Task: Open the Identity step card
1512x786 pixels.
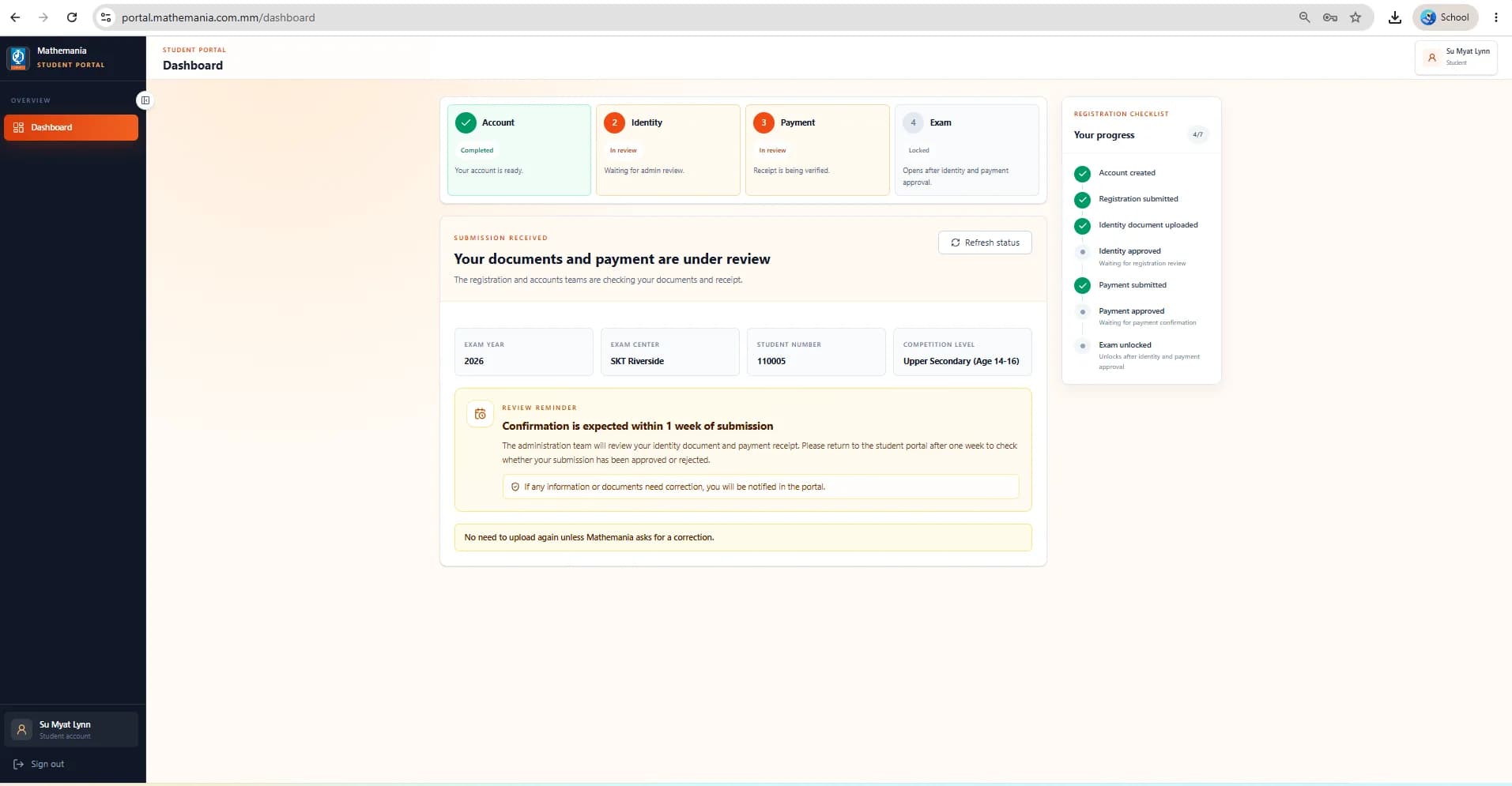Action: click(668, 149)
